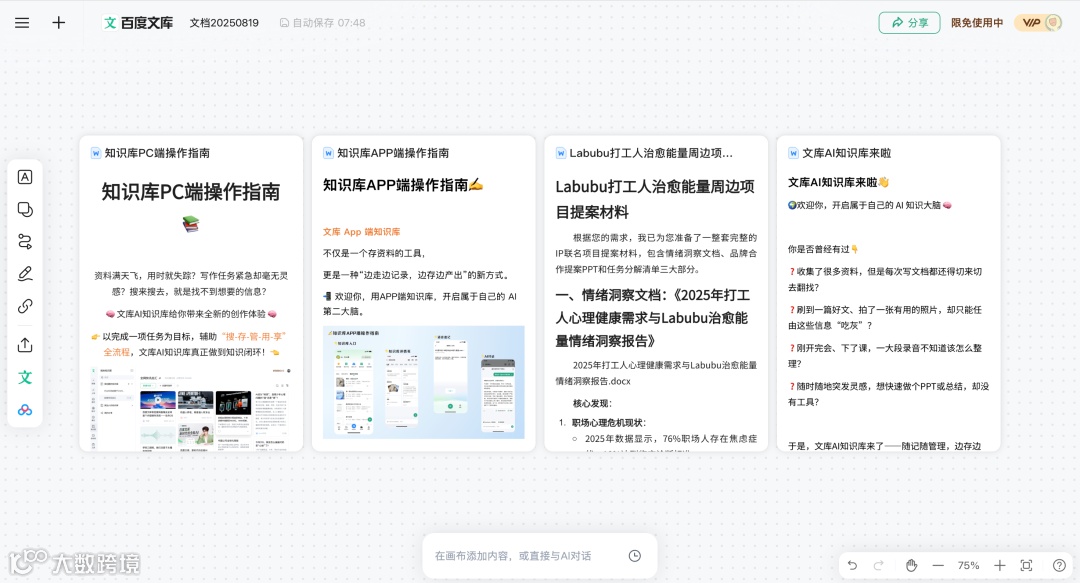Screen dimensions: 1080x583
Task: Click Word icon on 知识库PC端操作指南 card
Action: pyautogui.click(x=96, y=153)
